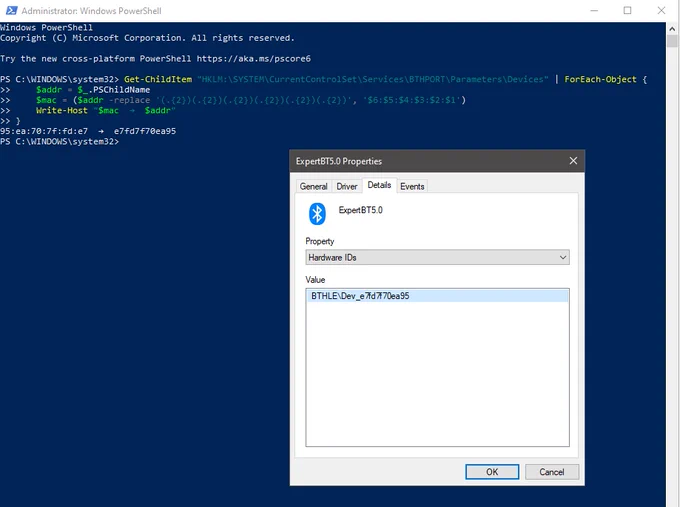This screenshot has width=680, height=507.
Task: Select the BTHLE\Dev_e7fd7f70ea95 value row
Action: coord(437,296)
